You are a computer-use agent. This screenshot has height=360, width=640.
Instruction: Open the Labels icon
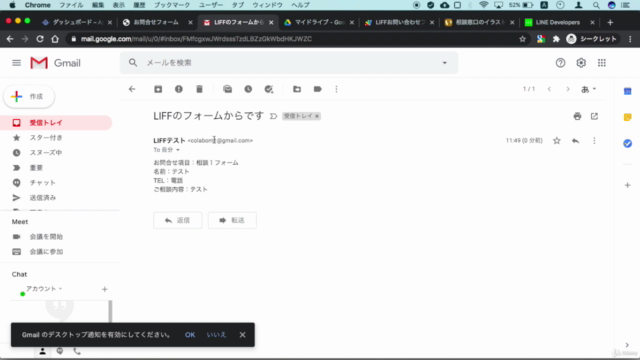click(318, 89)
